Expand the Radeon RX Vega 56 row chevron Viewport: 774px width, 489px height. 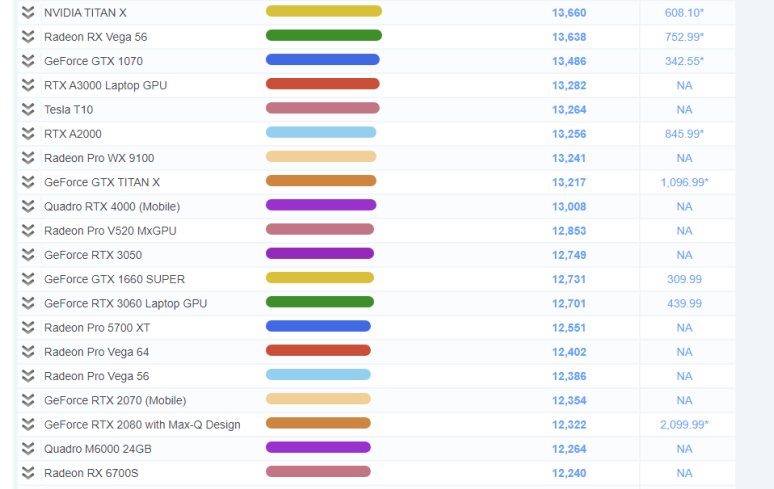click(28, 37)
